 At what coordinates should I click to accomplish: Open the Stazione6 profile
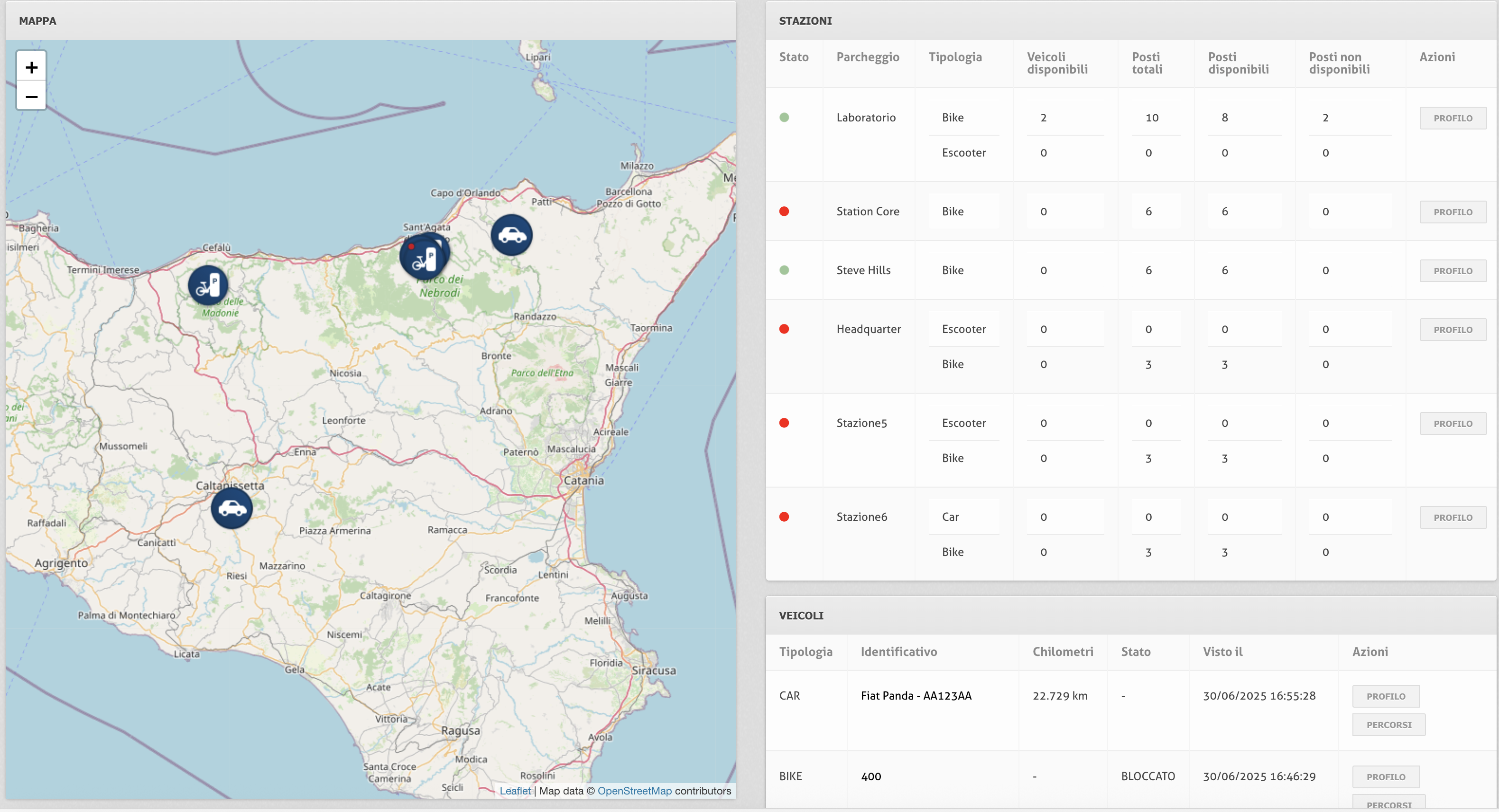click(x=1453, y=517)
